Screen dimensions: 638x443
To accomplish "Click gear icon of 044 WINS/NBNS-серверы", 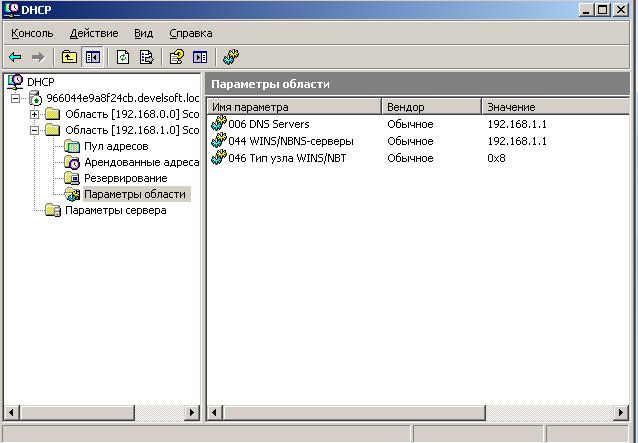I will pos(219,141).
